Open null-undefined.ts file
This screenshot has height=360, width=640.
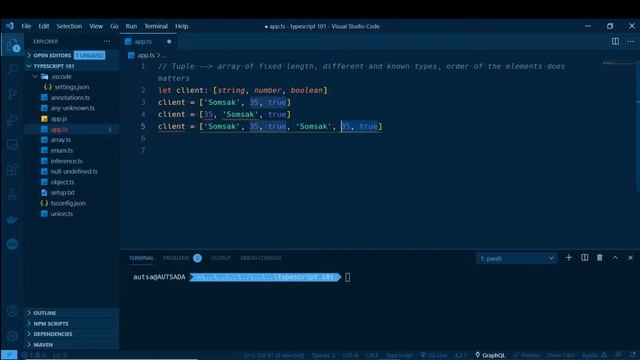(x=72, y=171)
